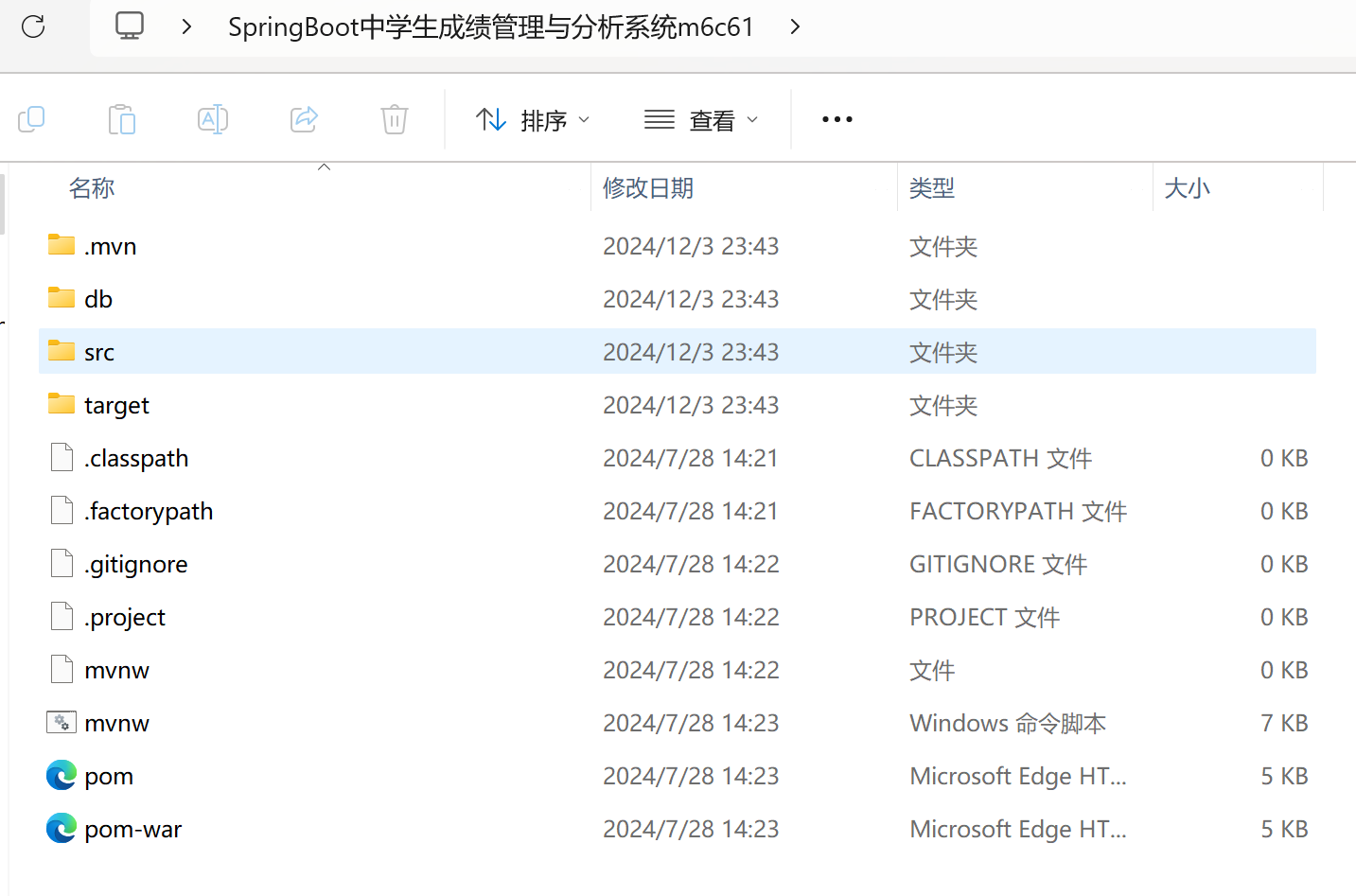Expand chevron after SpringBoot folder path
This screenshot has height=896, width=1356.
click(795, 26)
